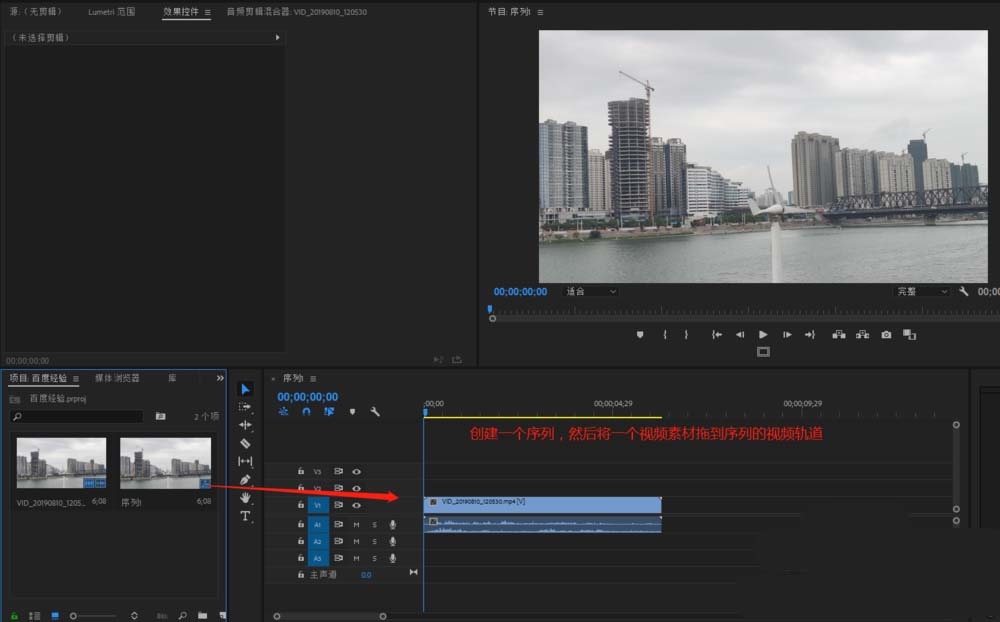Click the thumbnail zoom slider in Project panel

74,616
